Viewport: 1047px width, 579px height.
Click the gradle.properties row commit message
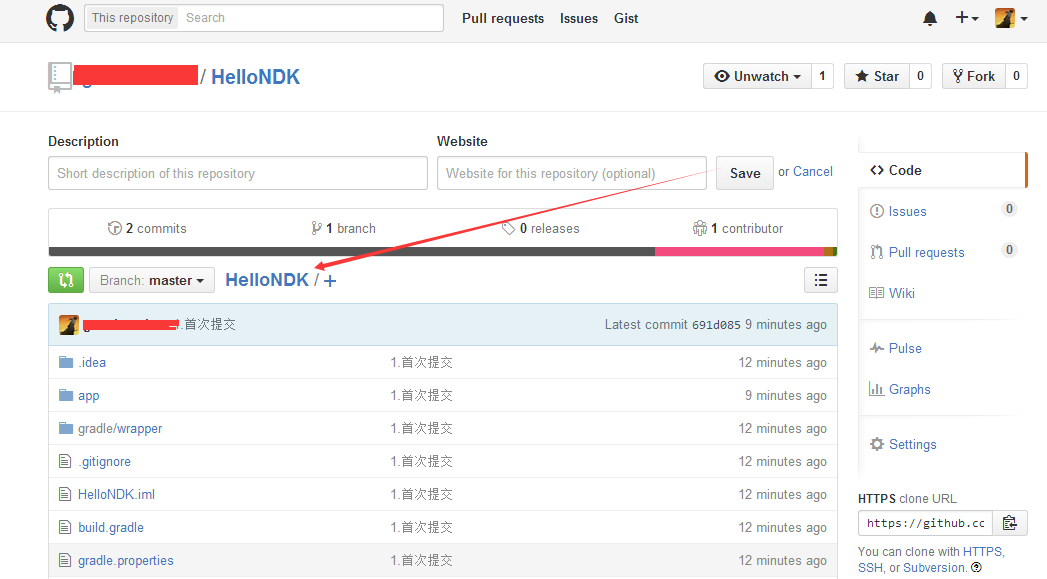(421, 560)
